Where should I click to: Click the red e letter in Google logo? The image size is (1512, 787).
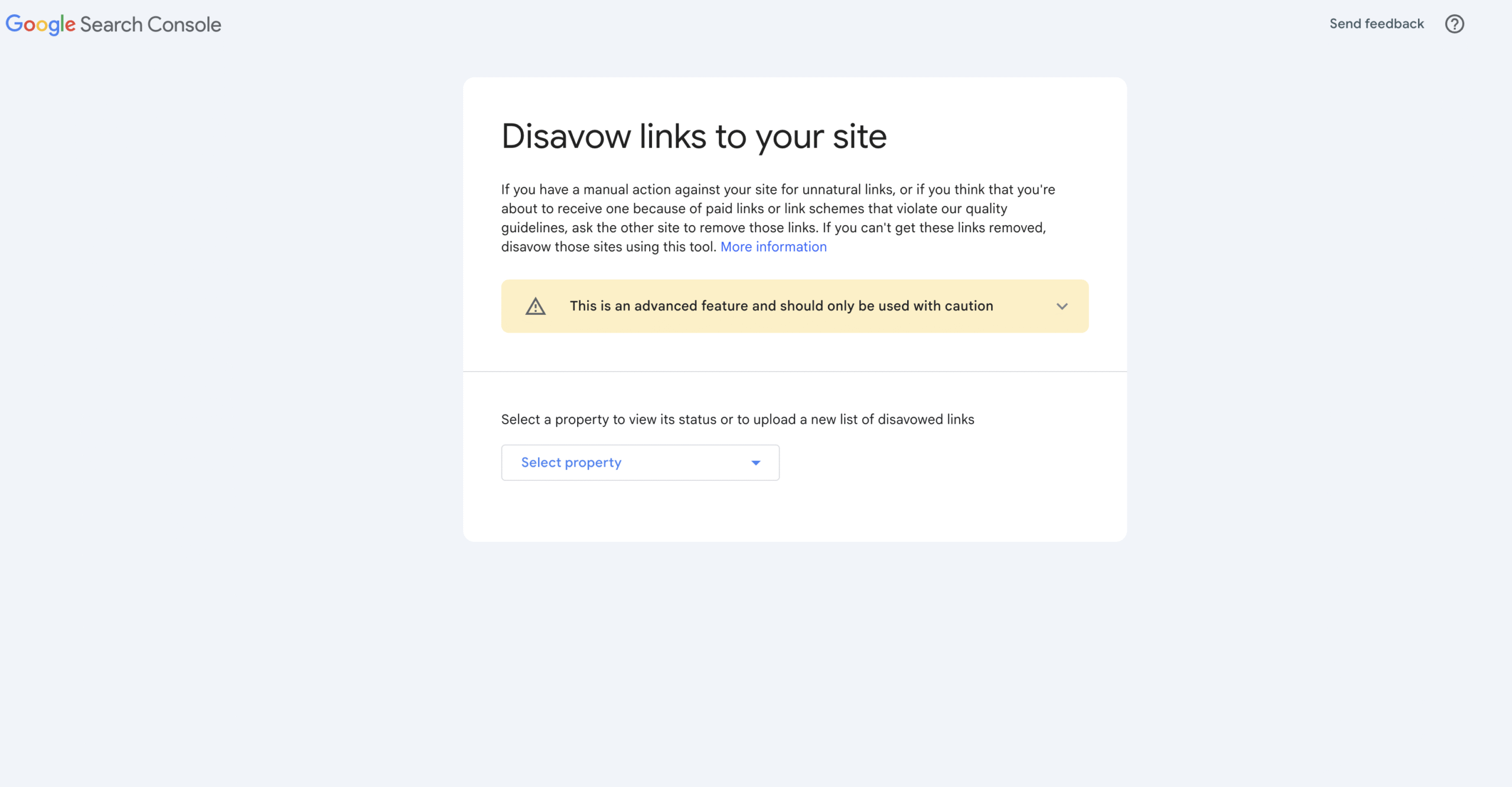tap(70, 25)
